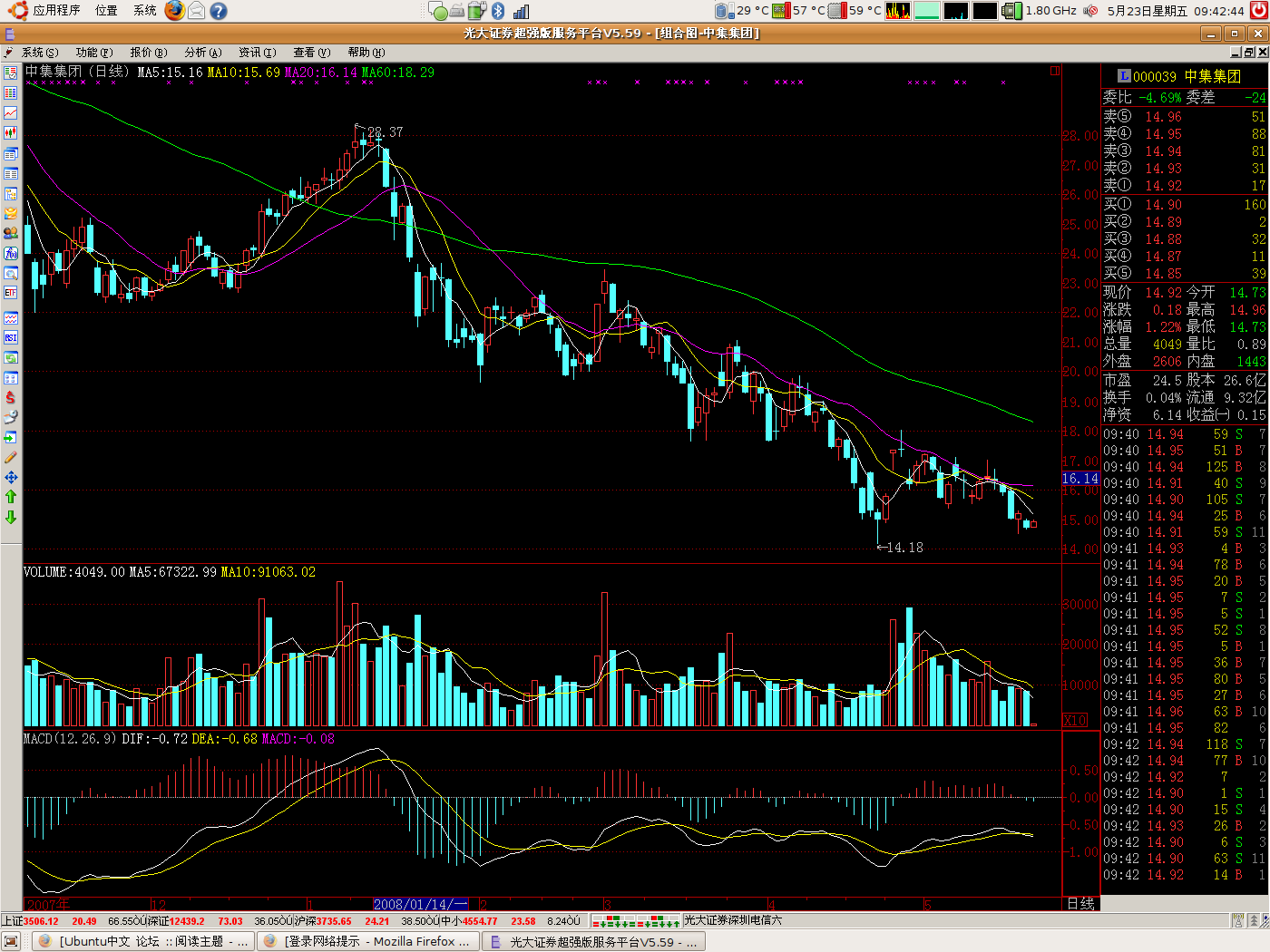Select the RSI indicator sidebar icon

click(11, 337)
